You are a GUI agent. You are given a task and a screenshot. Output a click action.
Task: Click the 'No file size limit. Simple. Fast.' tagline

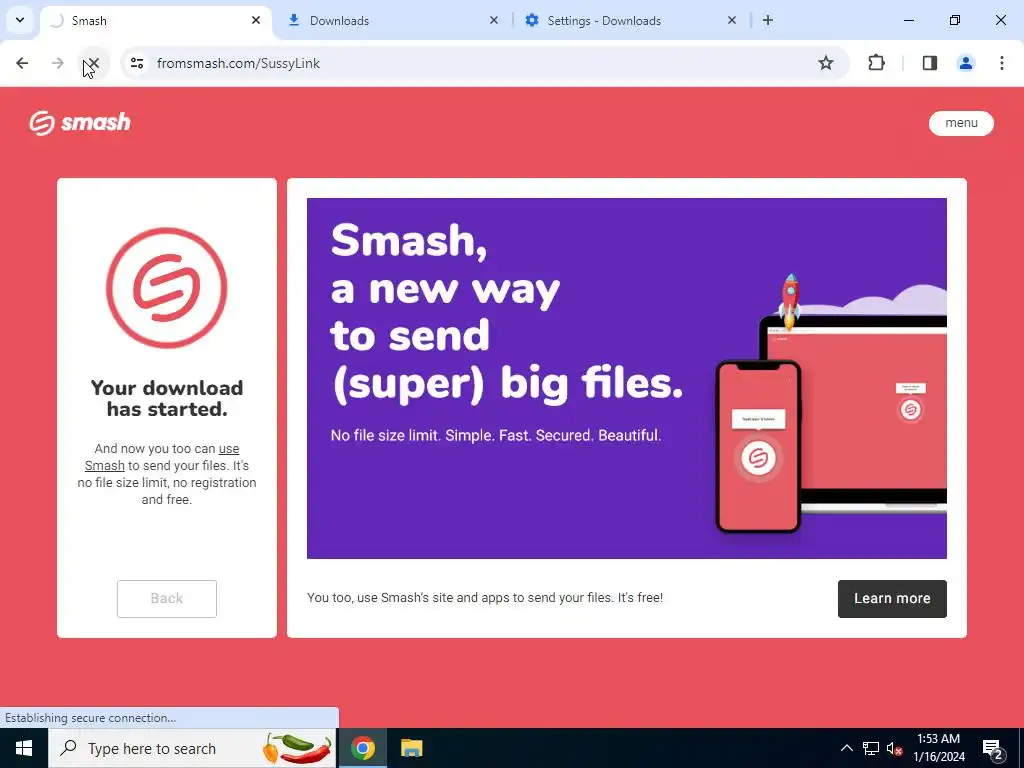pyautogui.click(x=496, y=435)
